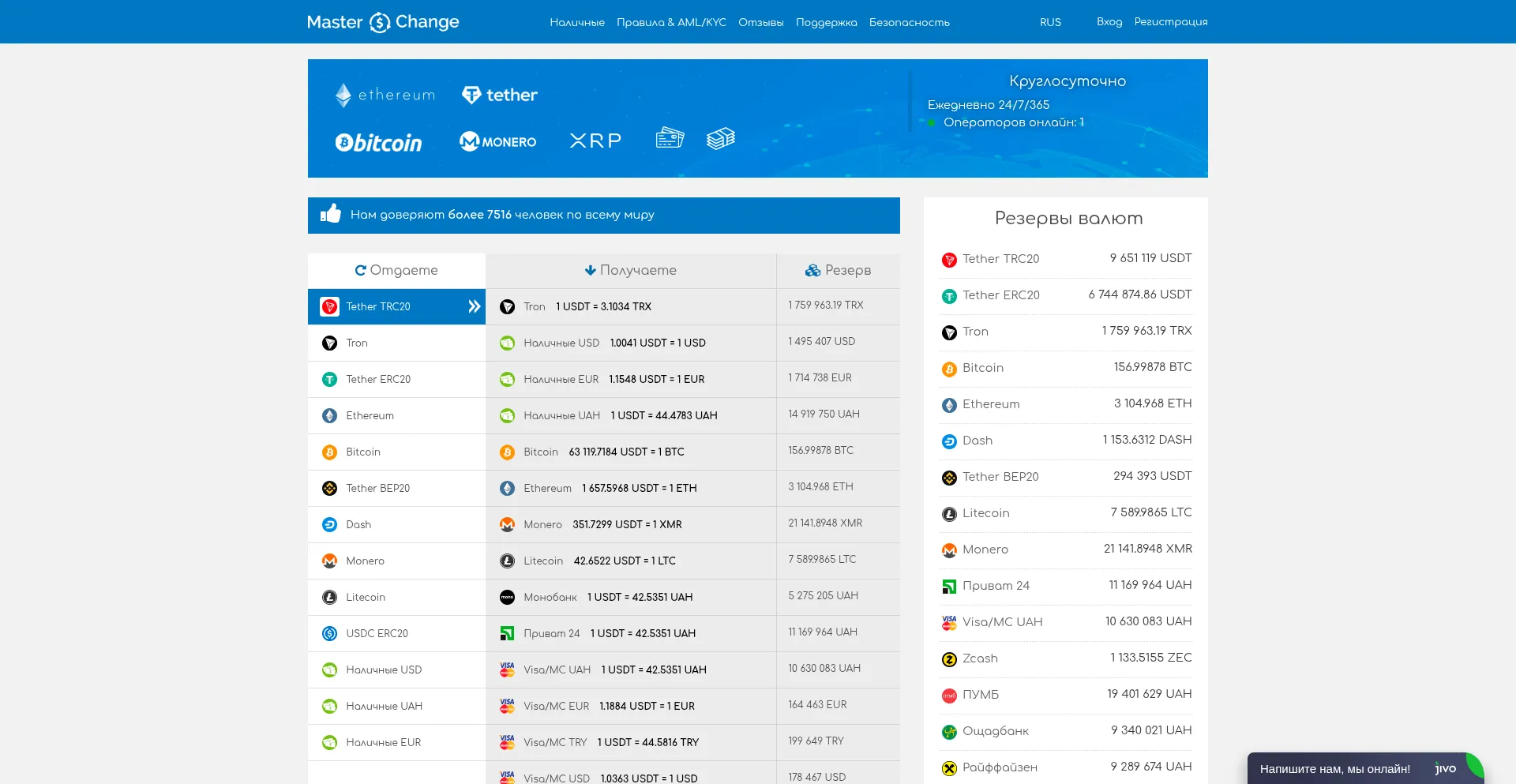Select Litecoin in the Отдаете list
This screenshot has width=1516, height=784.
click(x=396, y=597)
